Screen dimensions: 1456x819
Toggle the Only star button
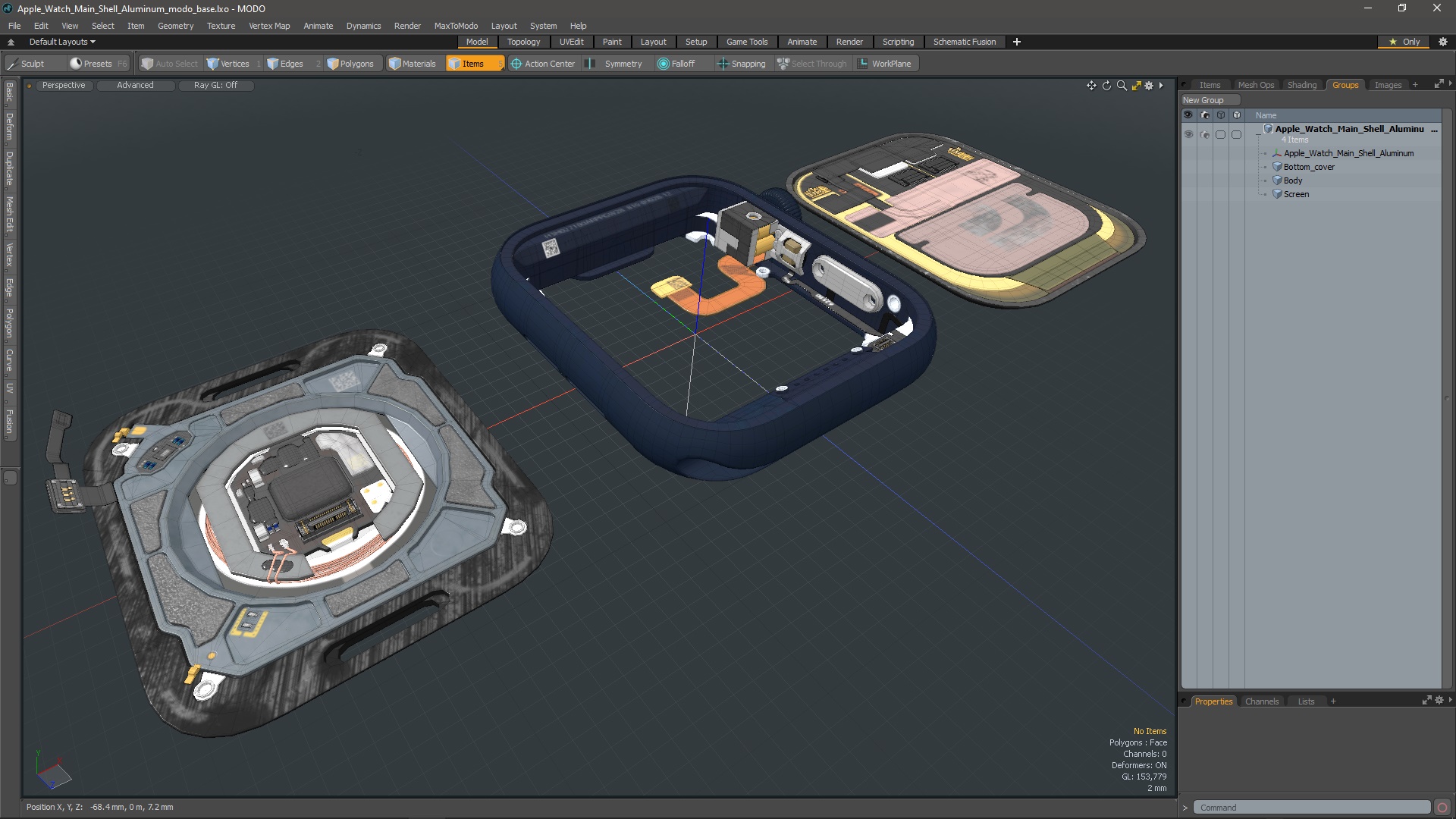pyautogui.click(x=1404, y=42)
